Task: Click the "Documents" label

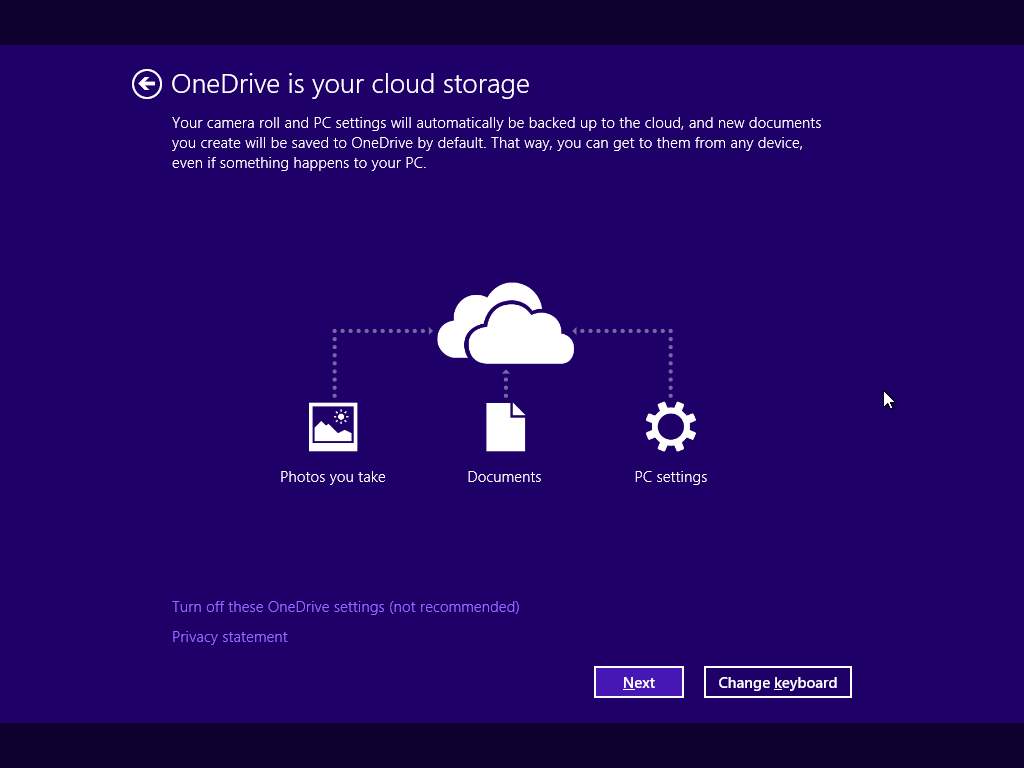Action: [504, 477]
